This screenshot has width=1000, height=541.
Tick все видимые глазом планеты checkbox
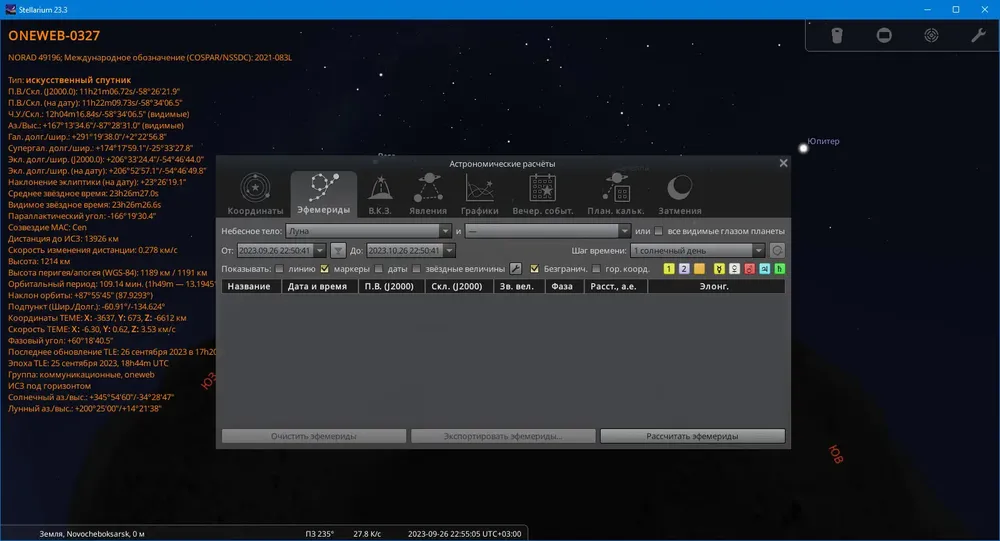pos(659,231)
